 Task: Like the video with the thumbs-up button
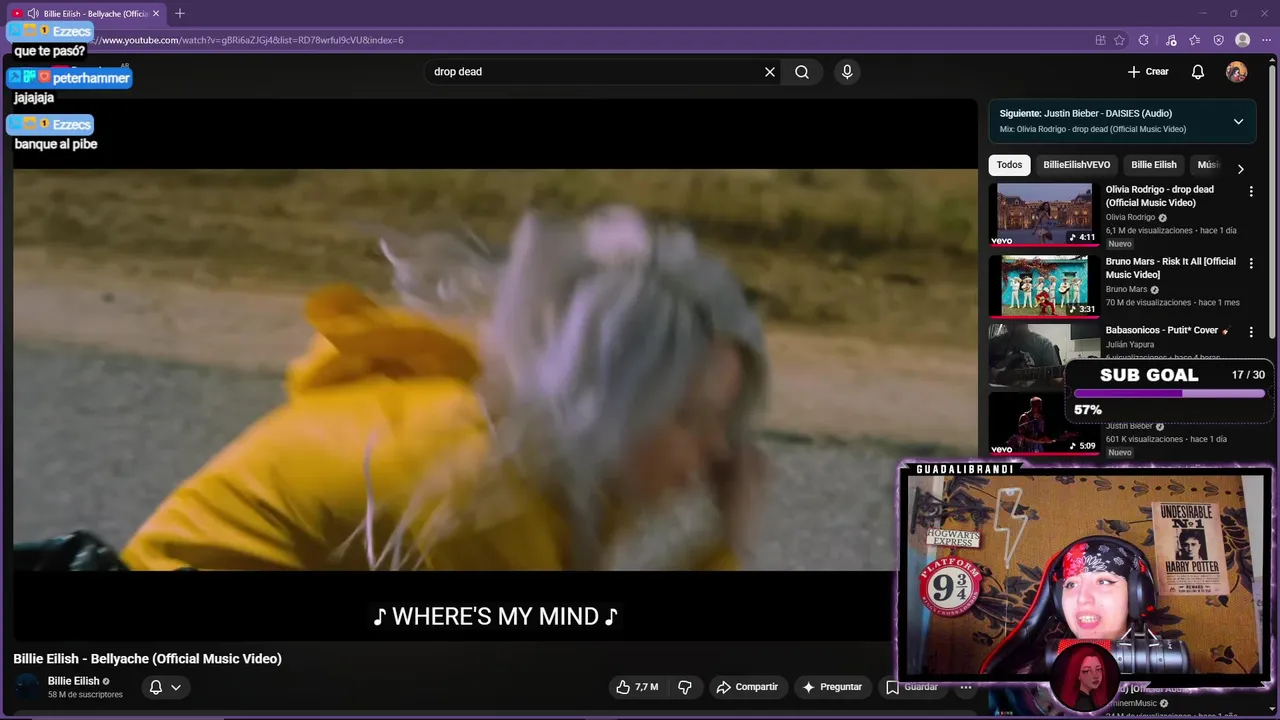coord(637,687)
